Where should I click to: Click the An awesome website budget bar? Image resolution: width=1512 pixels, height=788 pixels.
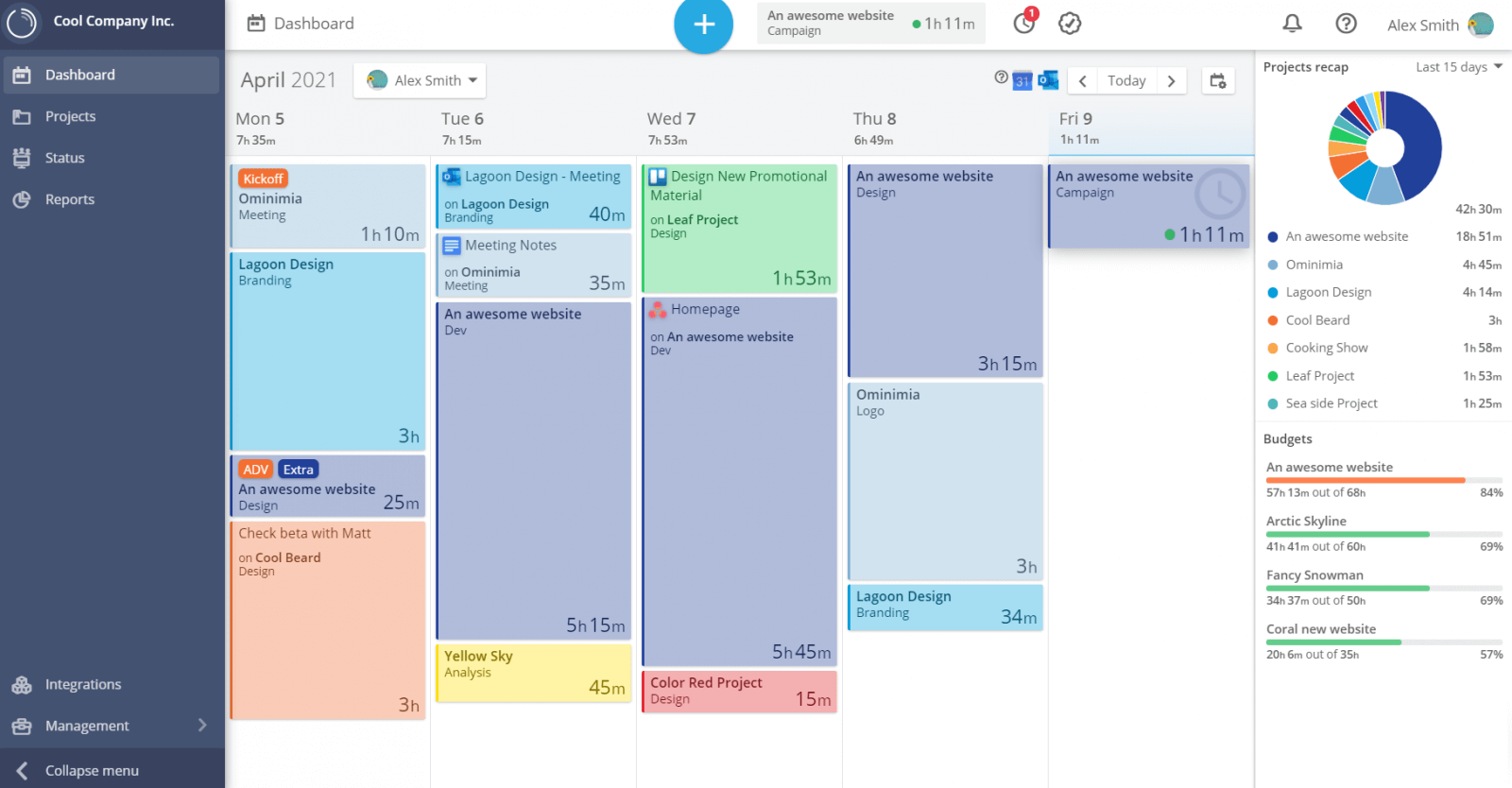pyautogui.click(x=1383, y=480)
